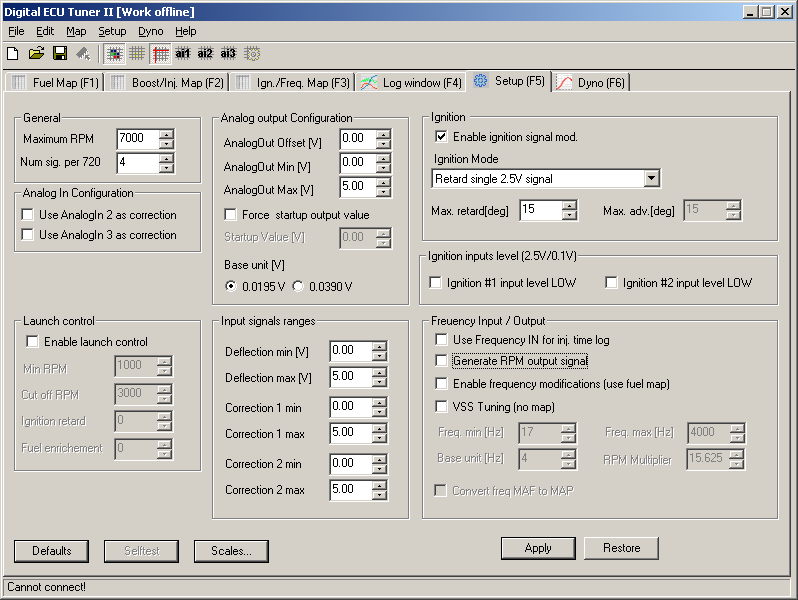Click the Defaults button
Viewport: 798px width, 600px height.
[51, 551]
